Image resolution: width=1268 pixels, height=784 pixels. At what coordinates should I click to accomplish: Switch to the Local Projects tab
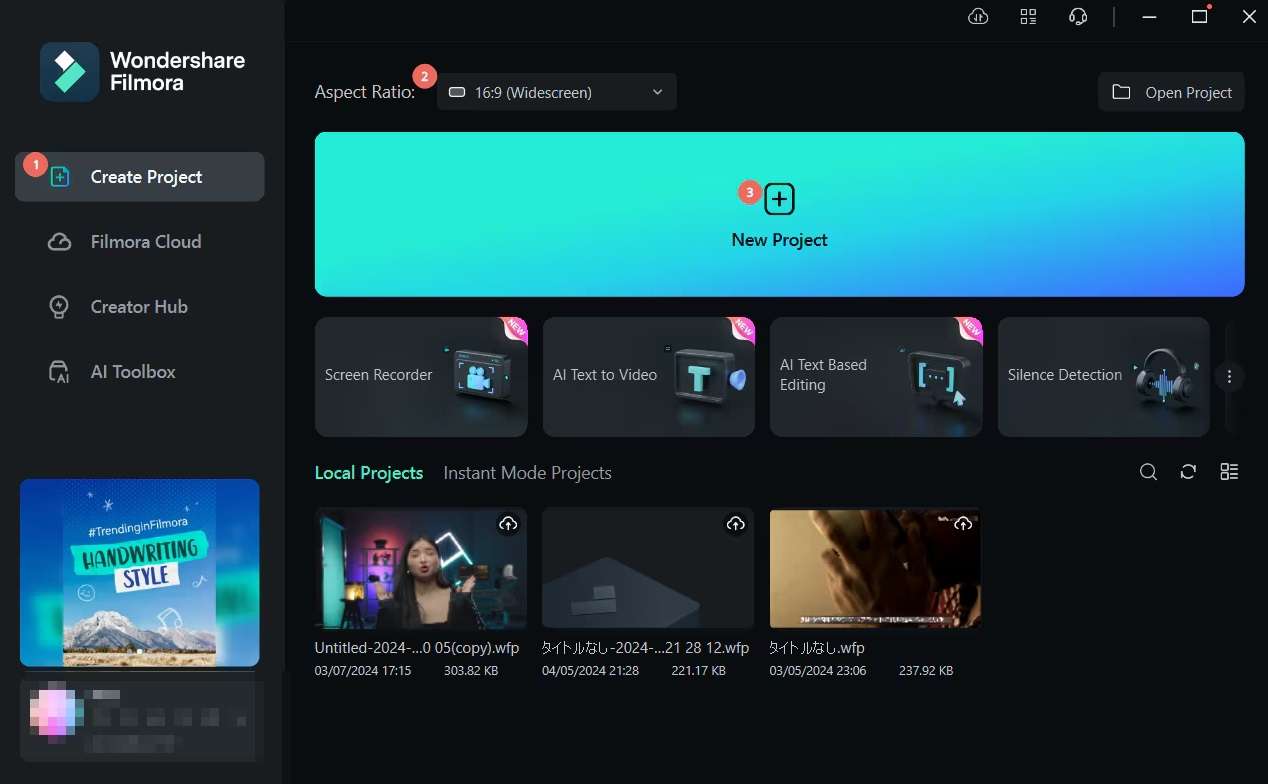[369, 473]
